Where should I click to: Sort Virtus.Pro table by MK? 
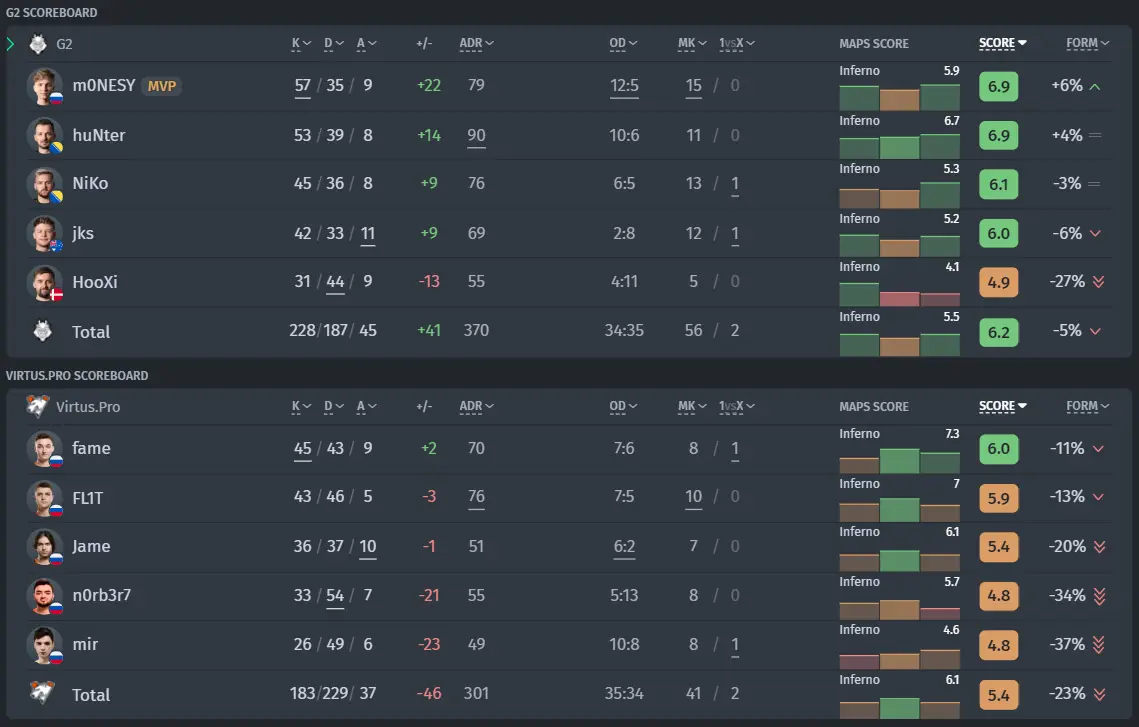point(692,407)
